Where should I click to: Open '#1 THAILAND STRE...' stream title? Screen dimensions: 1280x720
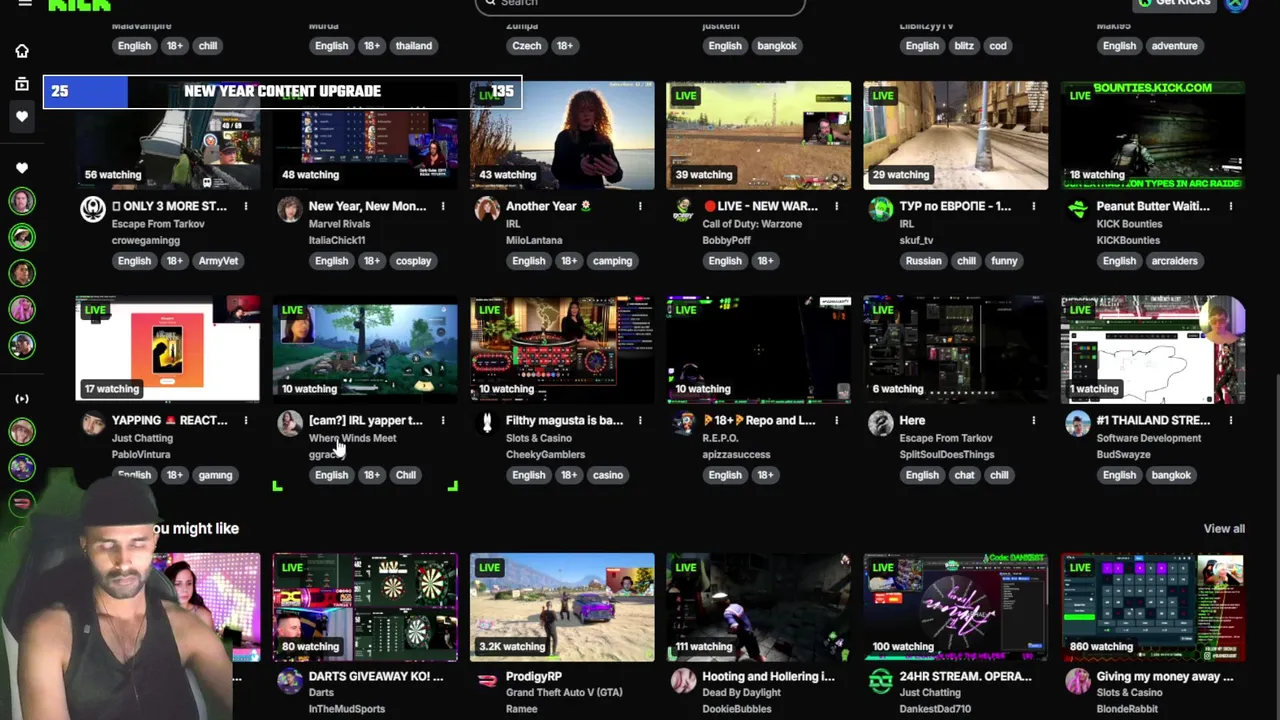tap(1153, 420)
